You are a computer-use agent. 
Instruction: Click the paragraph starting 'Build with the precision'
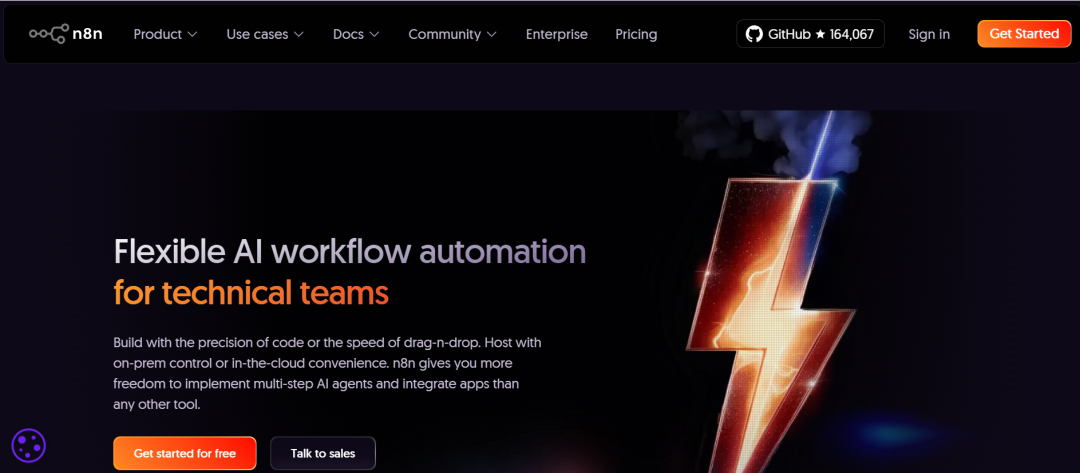tap(327, 373)
